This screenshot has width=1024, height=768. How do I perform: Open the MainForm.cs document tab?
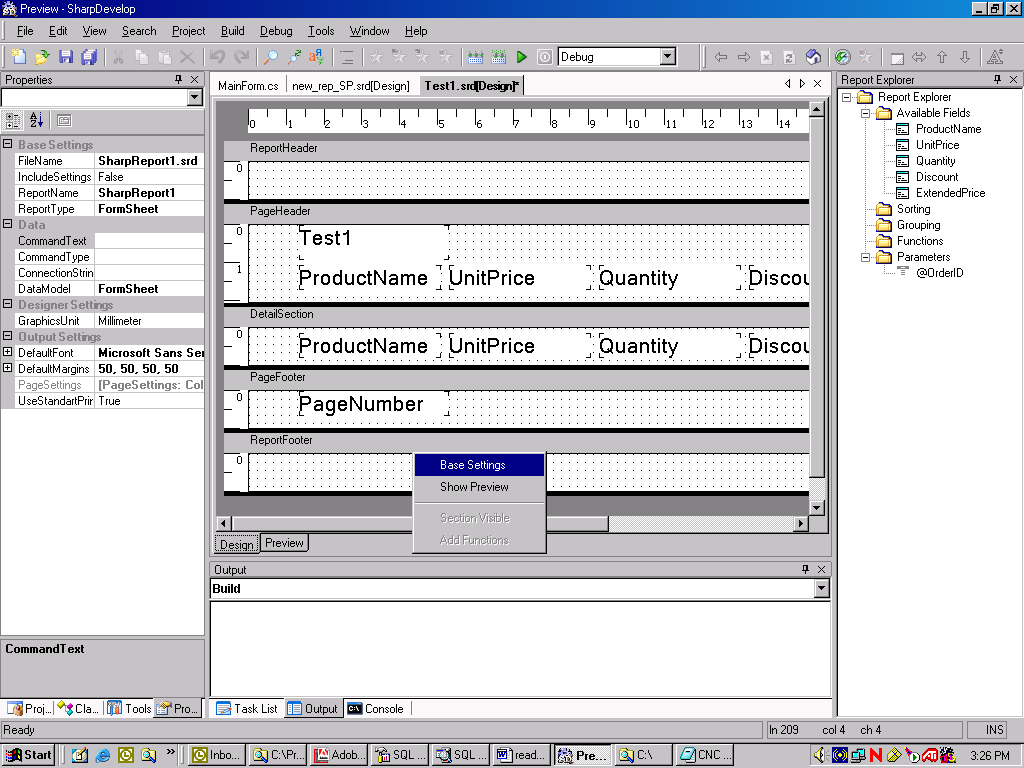pos(248,86)
